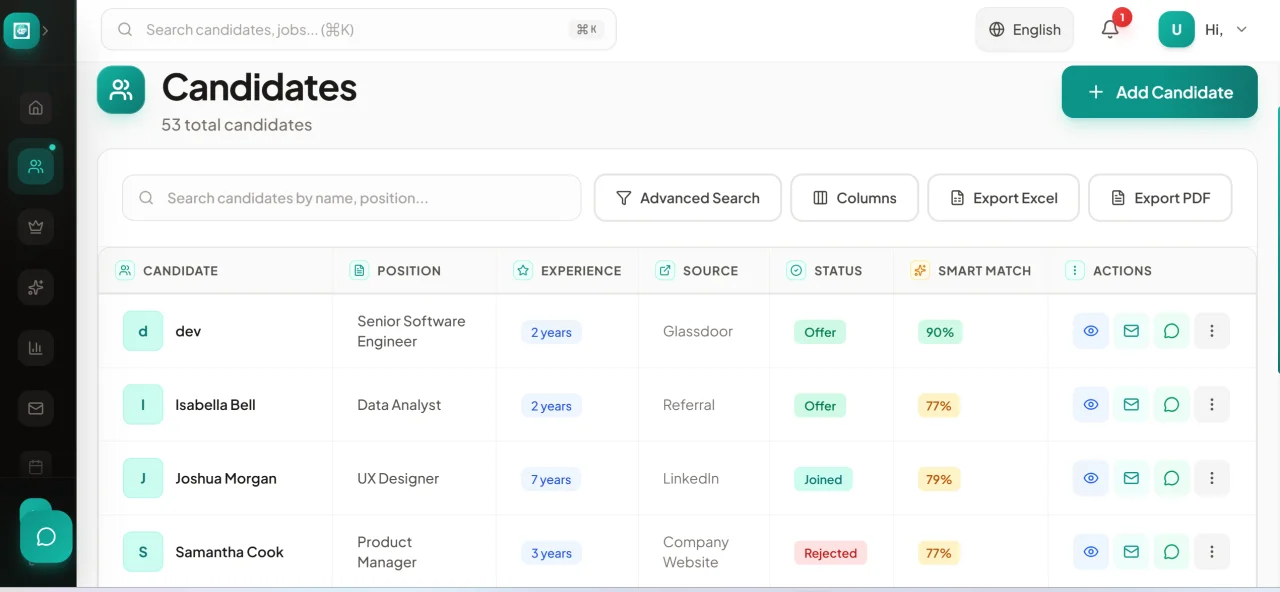Click the S avatar for Samantha Cook

(143, 552)
